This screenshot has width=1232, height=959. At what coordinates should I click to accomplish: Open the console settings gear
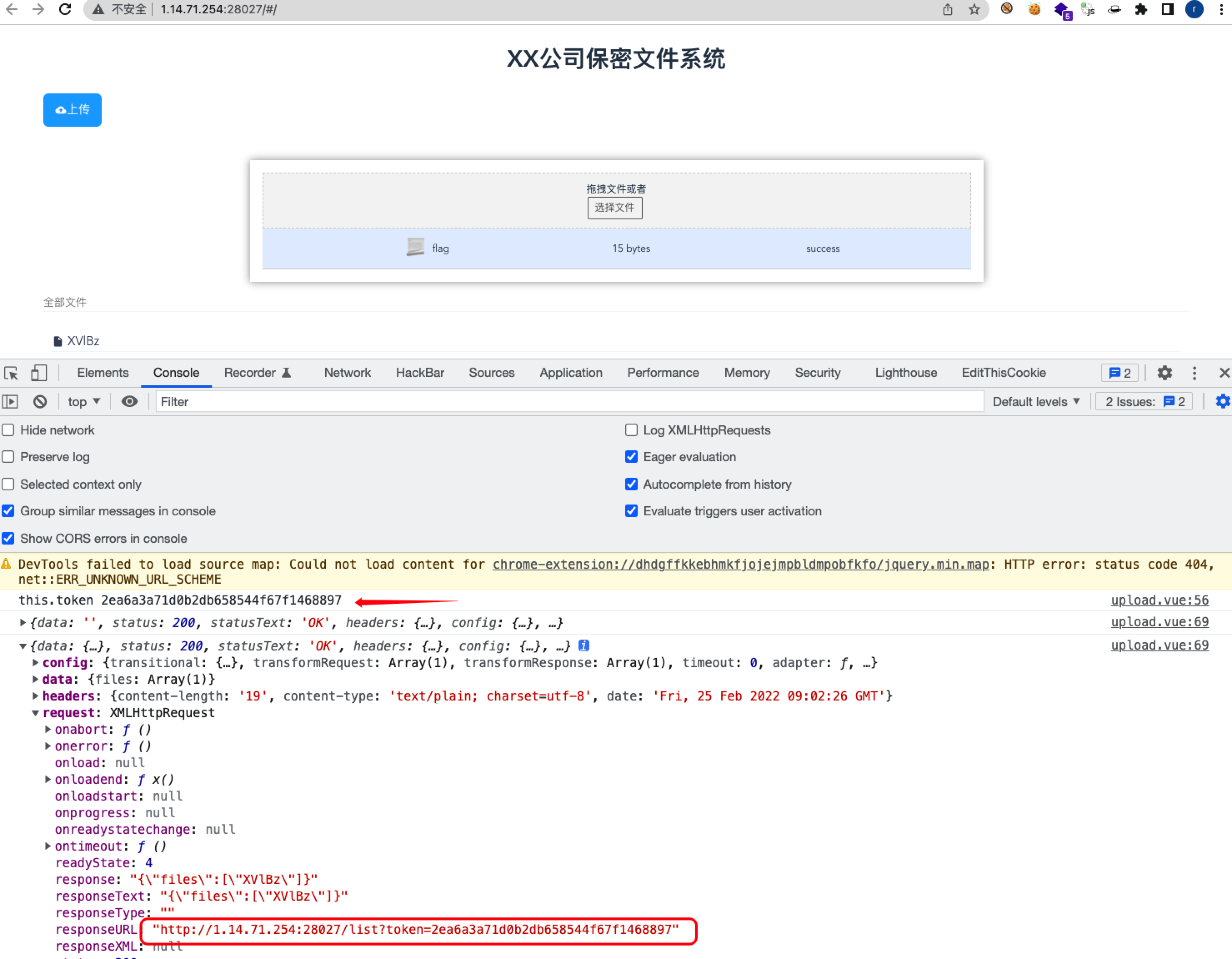click(x=1222, y=402)
